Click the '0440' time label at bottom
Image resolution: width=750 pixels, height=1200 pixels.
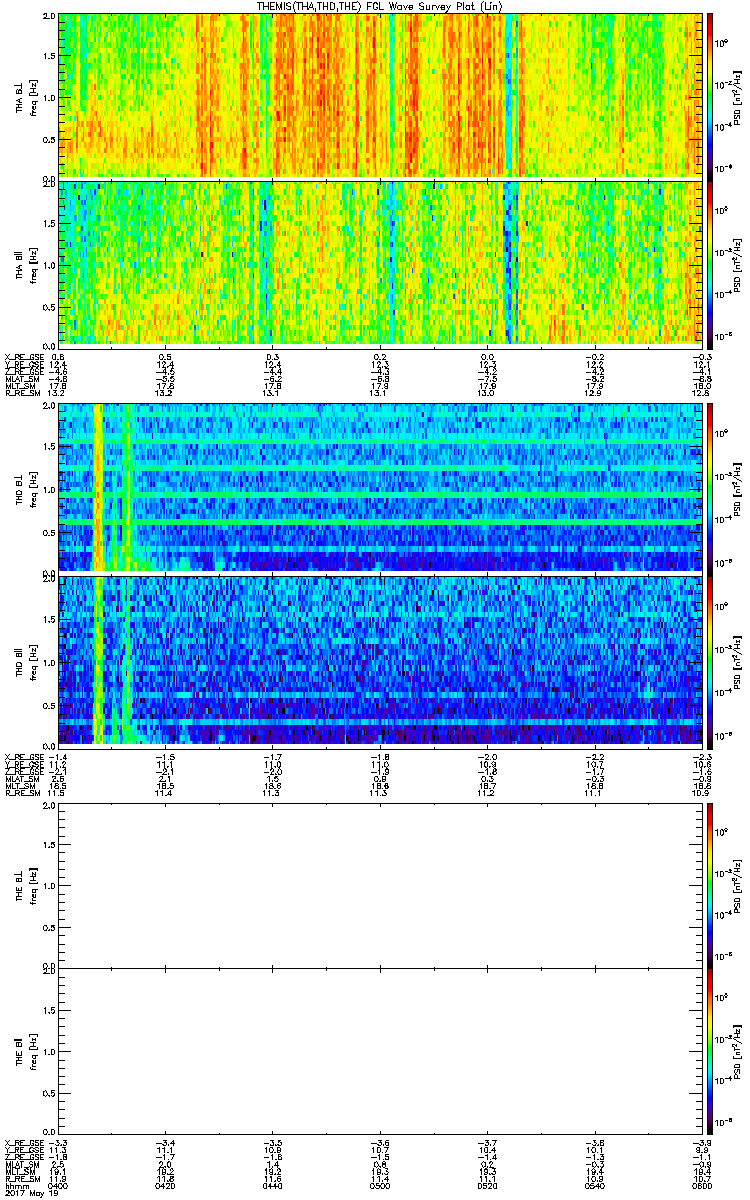(x=273, y=1185)
